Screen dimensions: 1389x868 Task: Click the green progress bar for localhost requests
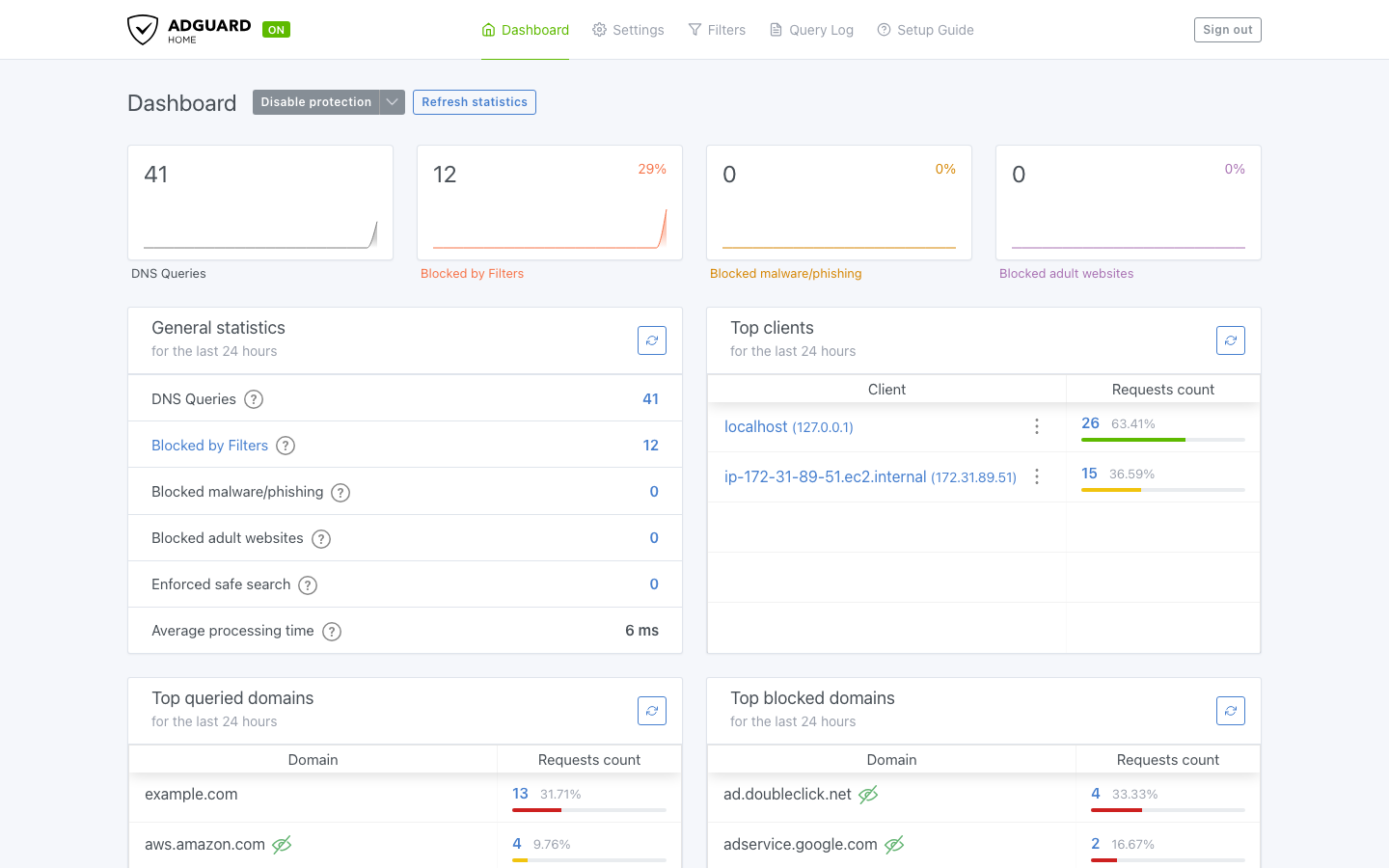1133,440
